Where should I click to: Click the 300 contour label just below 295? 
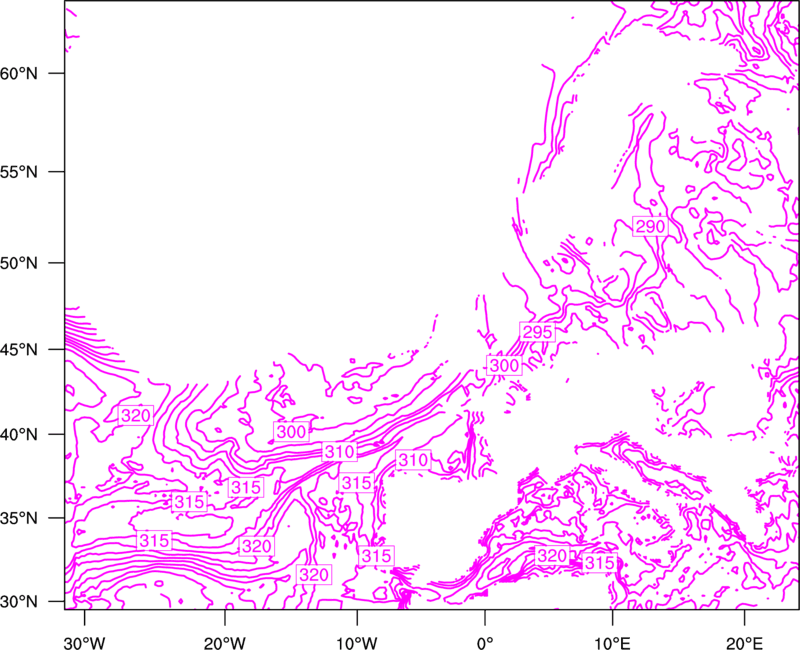pos(504,365)
